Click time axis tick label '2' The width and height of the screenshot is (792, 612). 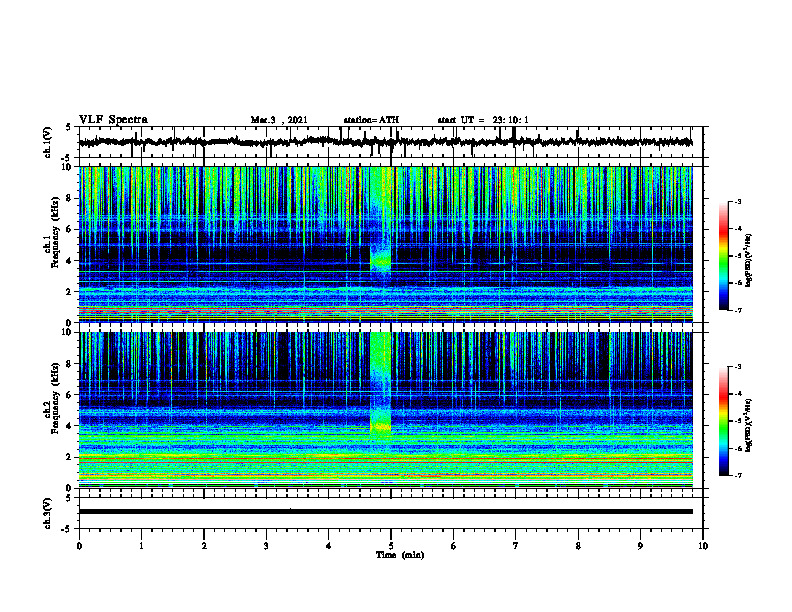[204, 546]
